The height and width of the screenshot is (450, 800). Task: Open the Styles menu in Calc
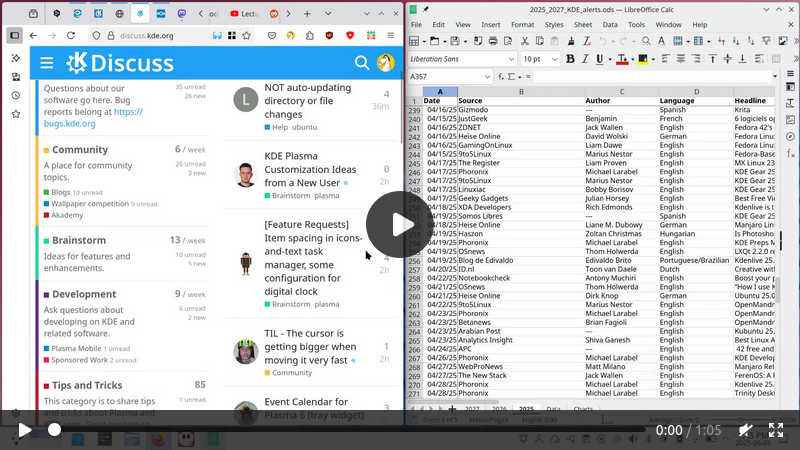click(554, 24)
